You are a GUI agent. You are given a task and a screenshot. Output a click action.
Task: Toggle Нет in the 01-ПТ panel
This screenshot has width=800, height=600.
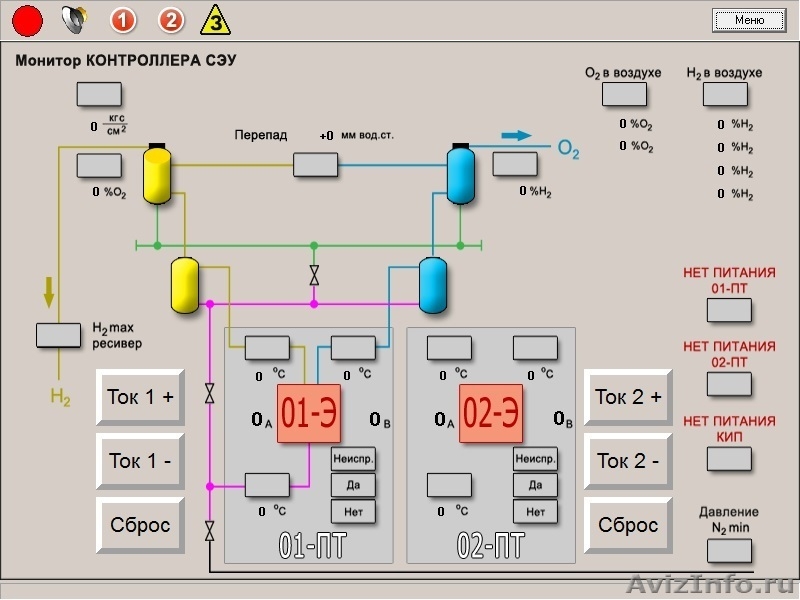[x=353, y=512]
